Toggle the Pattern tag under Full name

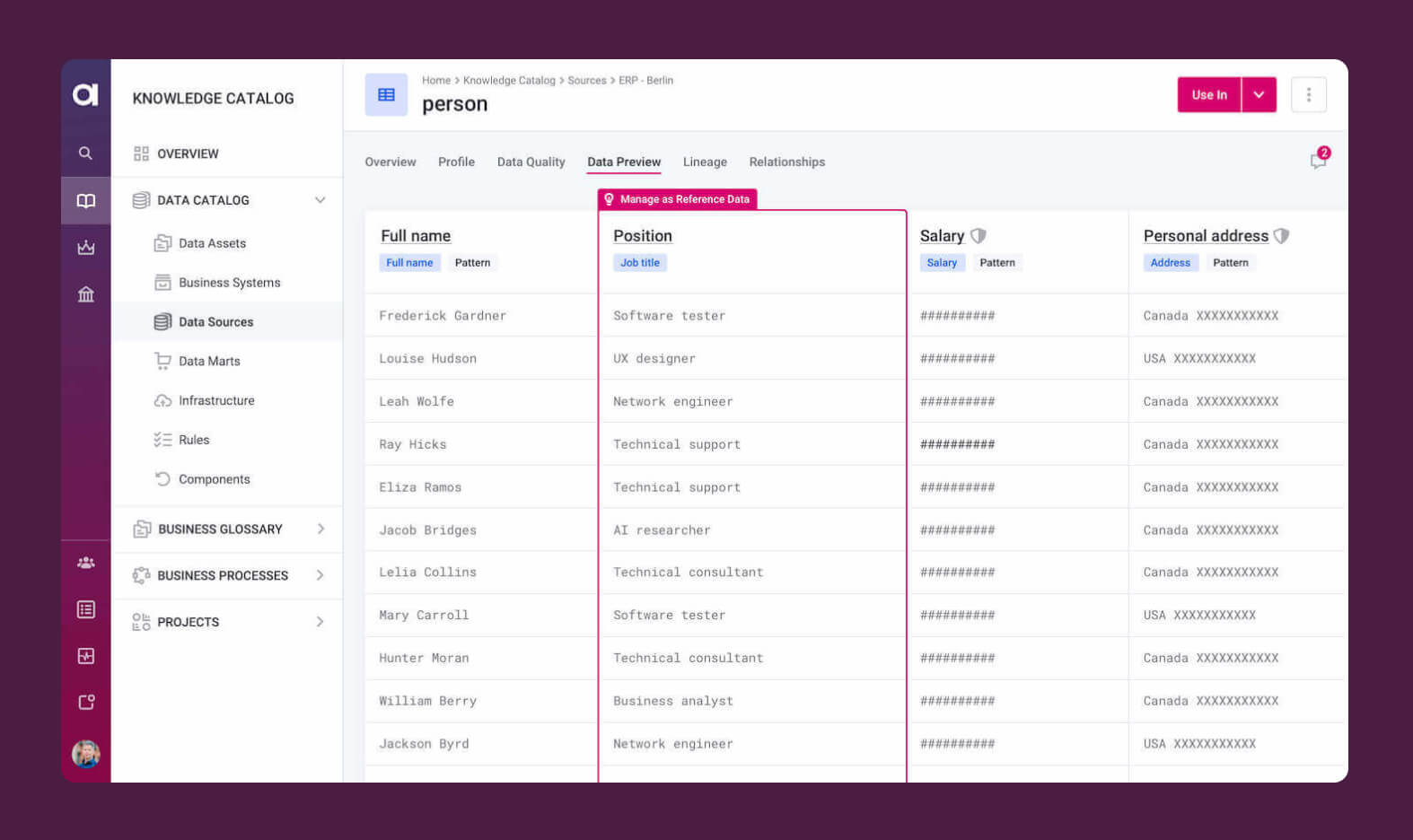click(472, 263)
